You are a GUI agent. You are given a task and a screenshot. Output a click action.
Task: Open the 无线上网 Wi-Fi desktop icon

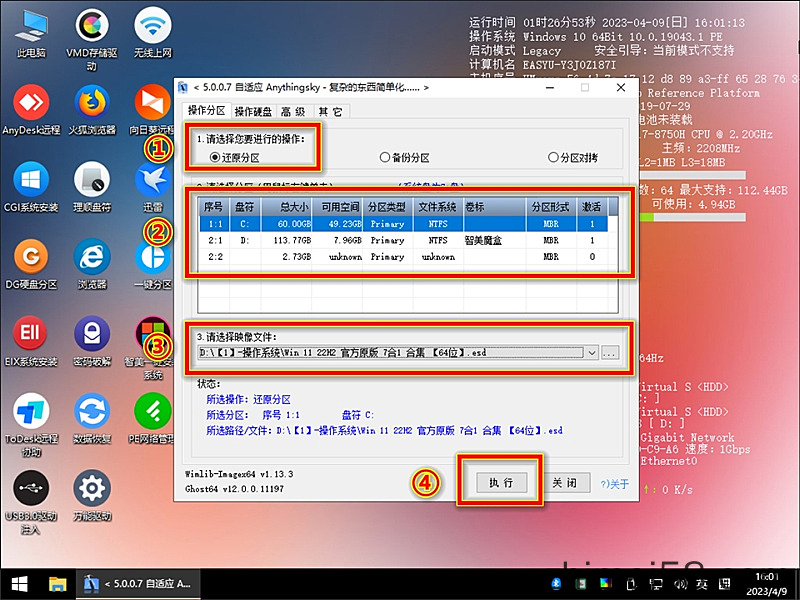tap(153, 33)
